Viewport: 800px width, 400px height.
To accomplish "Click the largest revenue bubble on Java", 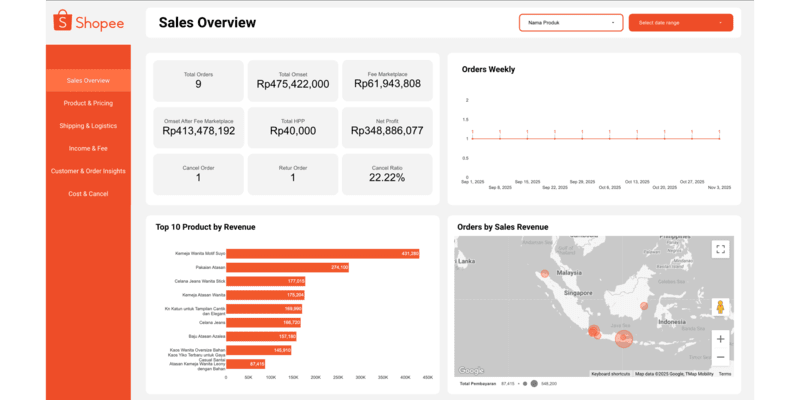I will 623,339.
